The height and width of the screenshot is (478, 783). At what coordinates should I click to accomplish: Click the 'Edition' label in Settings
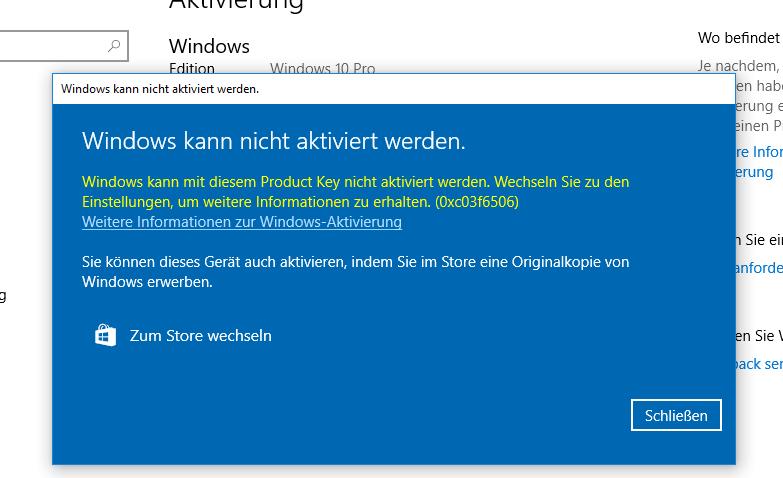tap(192, 68)
